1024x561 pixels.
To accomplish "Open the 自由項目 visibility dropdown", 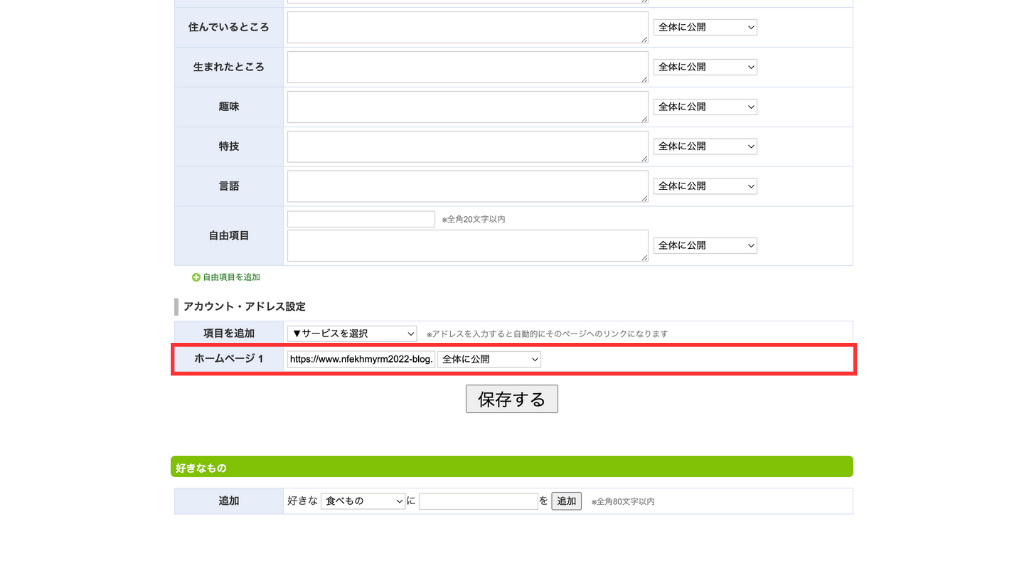I will (x=704, y=245).
